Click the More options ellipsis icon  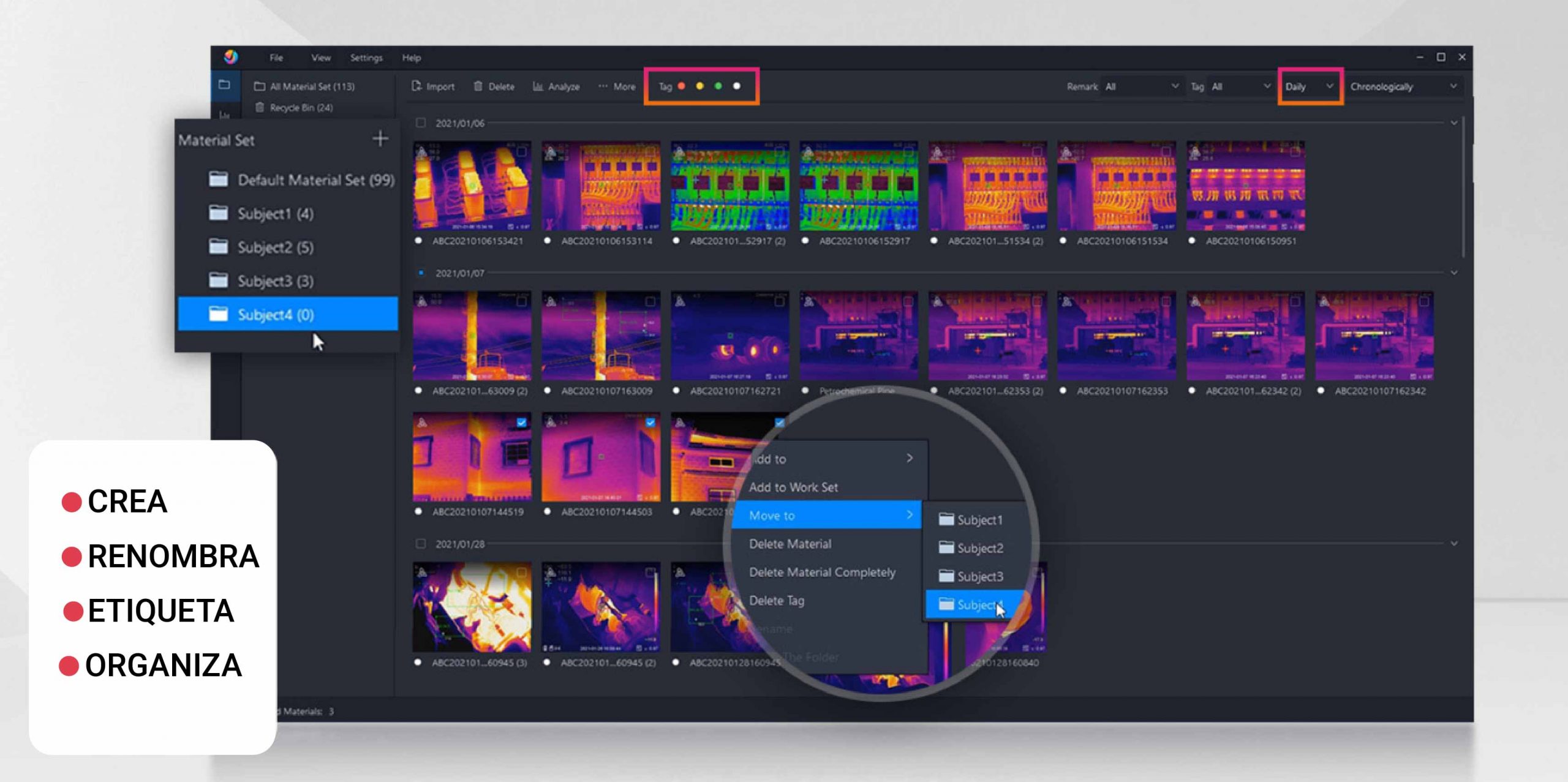tap(603, 86)
